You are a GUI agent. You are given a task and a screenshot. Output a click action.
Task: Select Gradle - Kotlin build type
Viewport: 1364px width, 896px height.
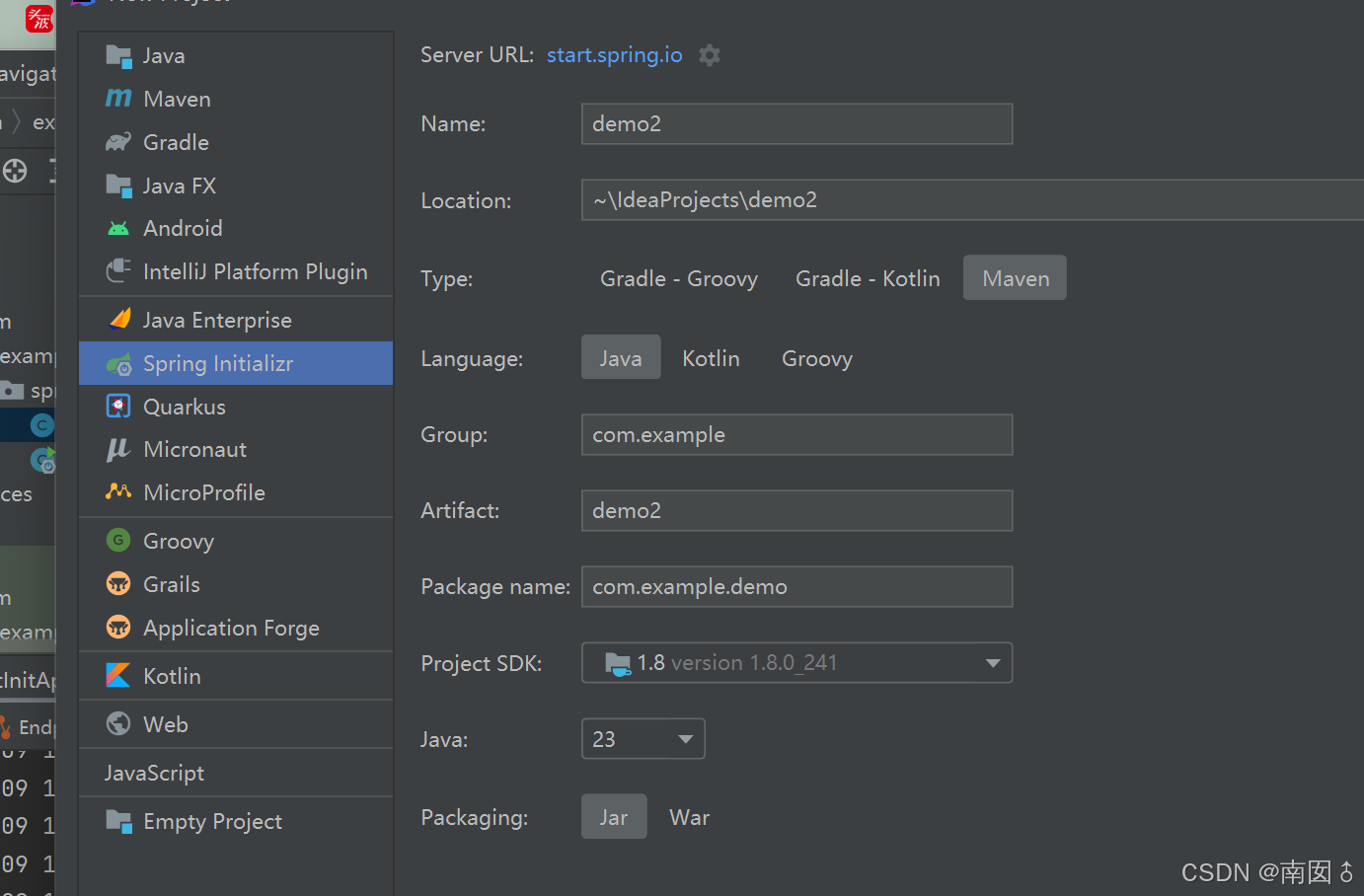[867, 277]
